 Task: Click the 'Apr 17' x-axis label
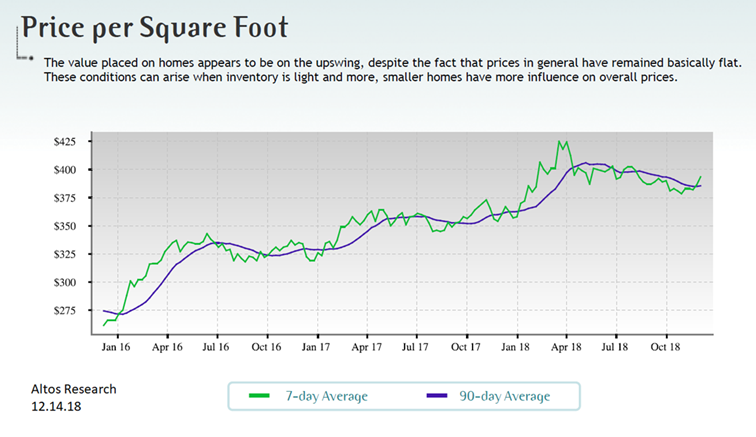click(x=366, y=347)
